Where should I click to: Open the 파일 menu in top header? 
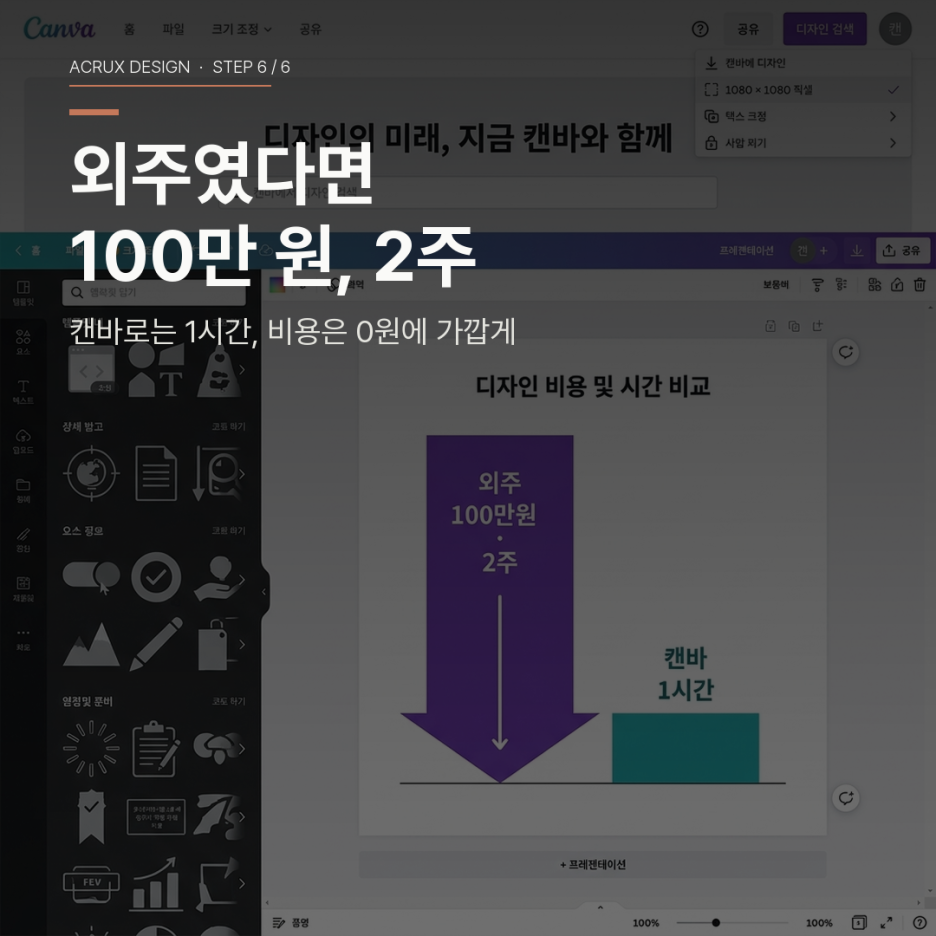[x=174, y=29]
